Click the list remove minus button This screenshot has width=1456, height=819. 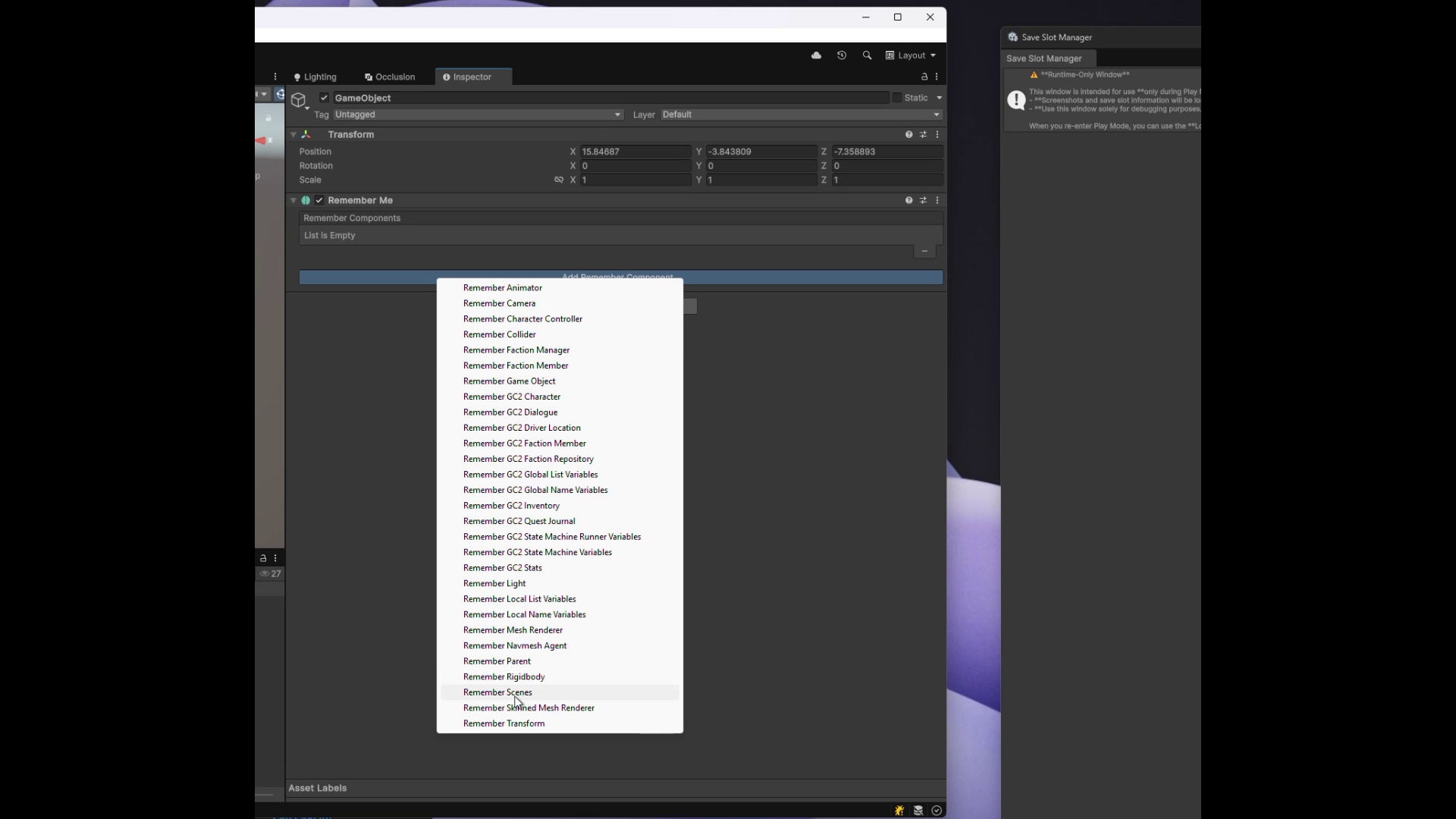924,252
